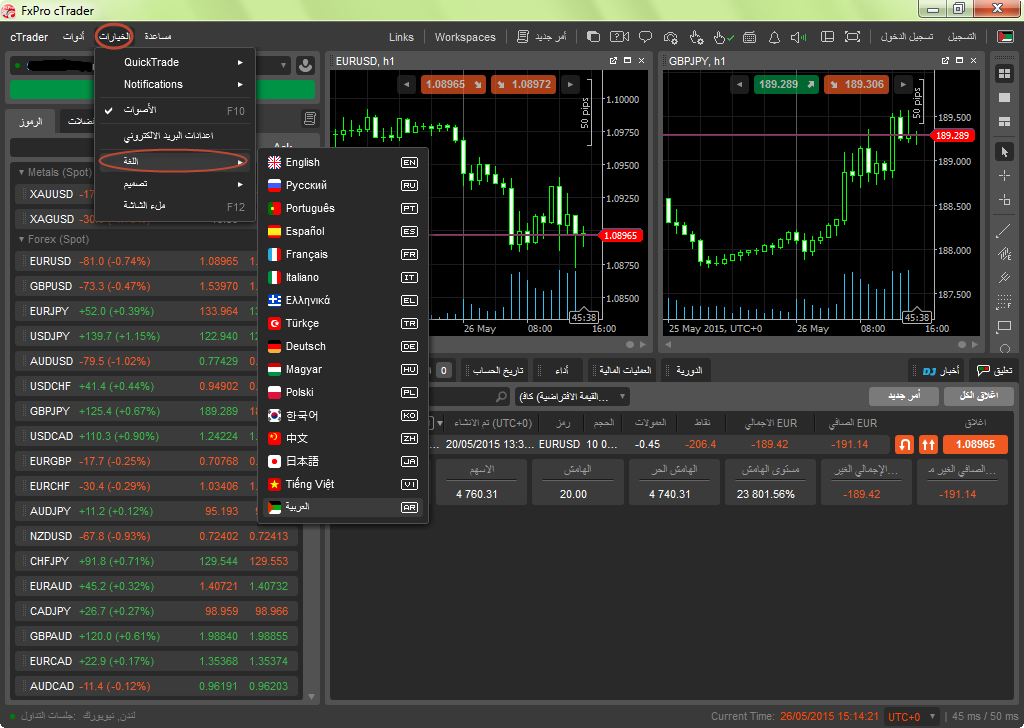Screen dimensions: 1024x728
Task: Detach the GBPJPY chart window
Action: click(945, 61)
